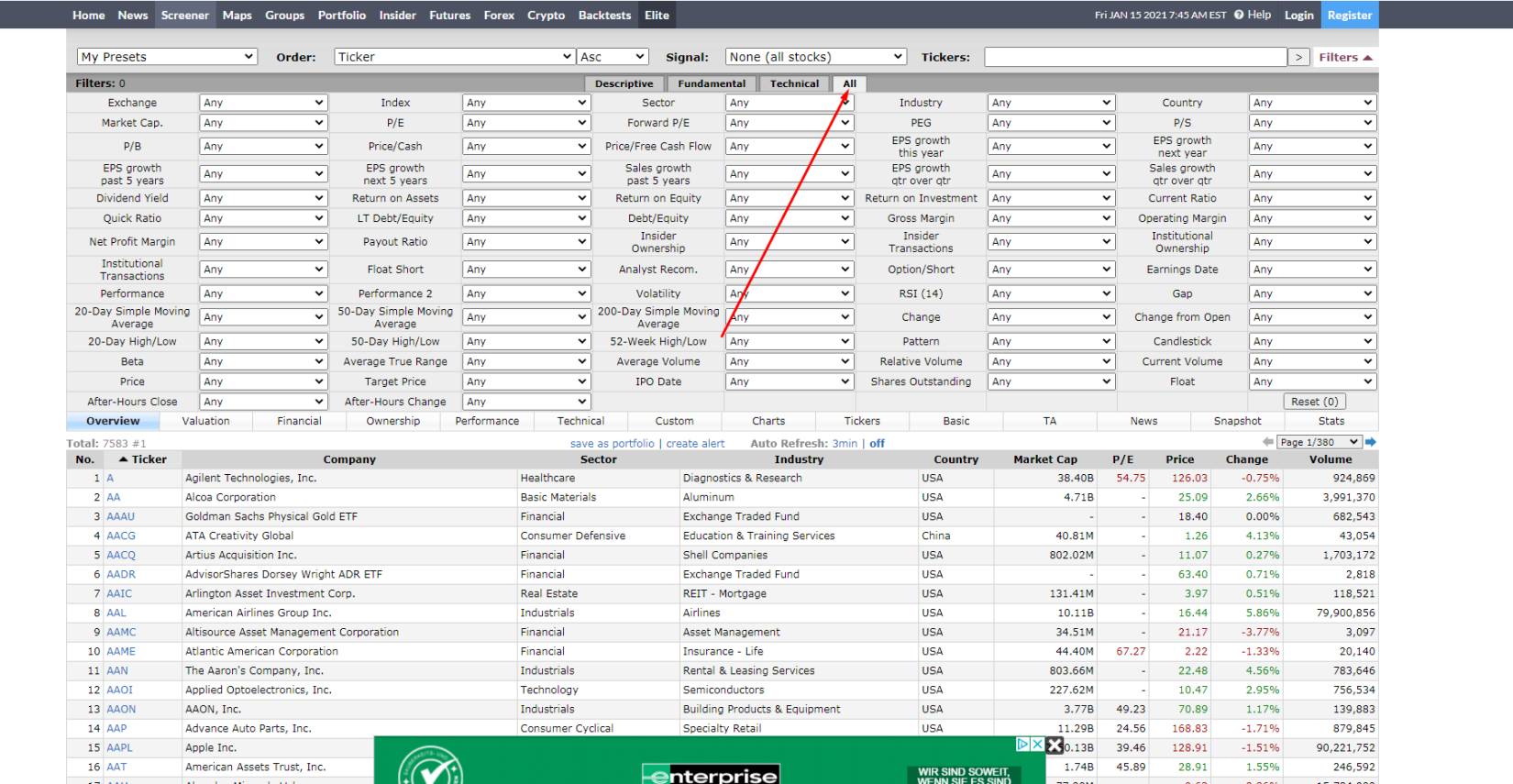Screen dimensions: 1513x784
Task: Open the Valuation view tab
Action: pyautogui.click(x=205, y=421)
